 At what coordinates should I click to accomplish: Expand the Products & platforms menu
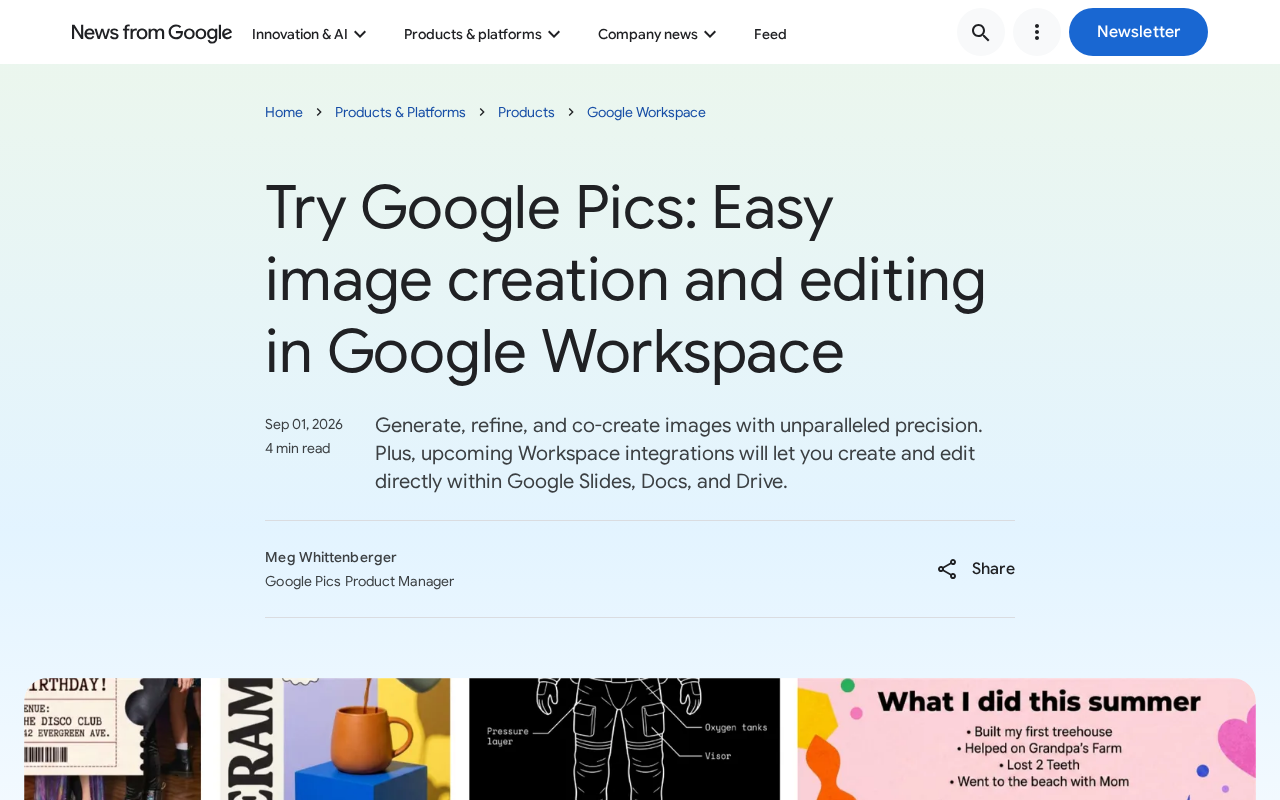click(482, 34)
